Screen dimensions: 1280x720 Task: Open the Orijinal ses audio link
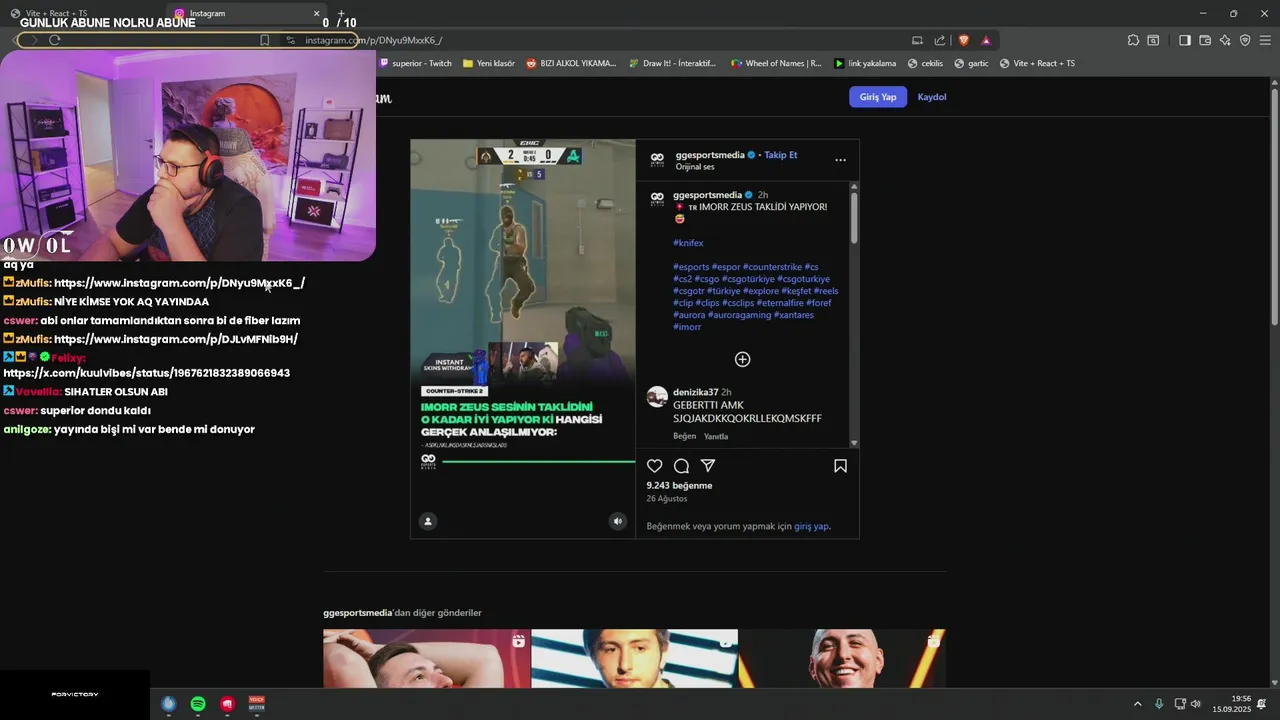click(x=695, y=167)
